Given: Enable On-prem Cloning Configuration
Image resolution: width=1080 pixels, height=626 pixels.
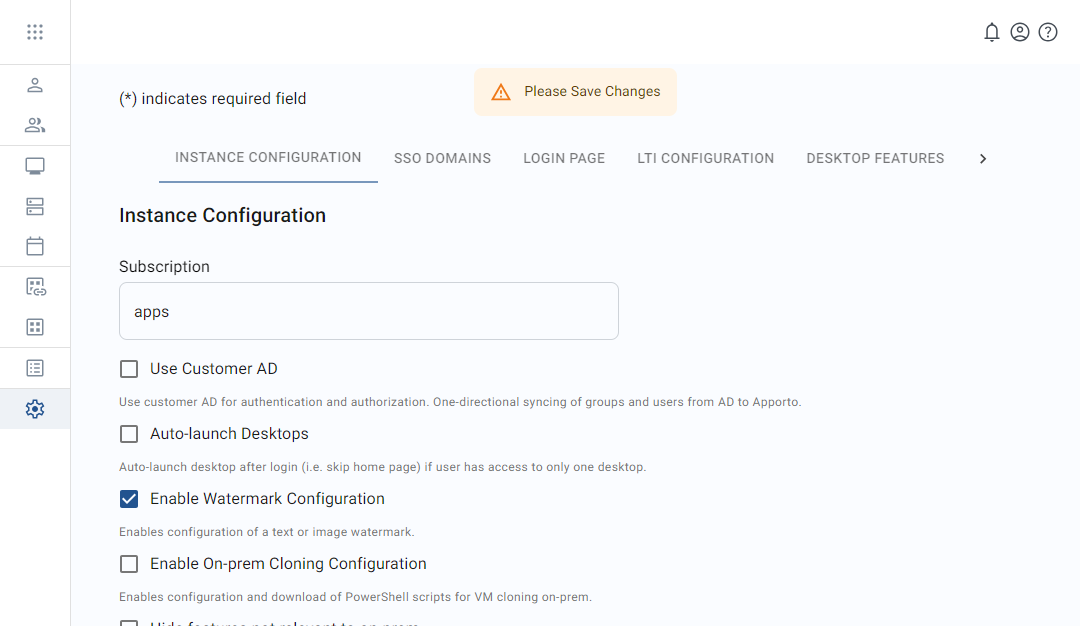Looking at the screenshot, I should click(128, 563).
